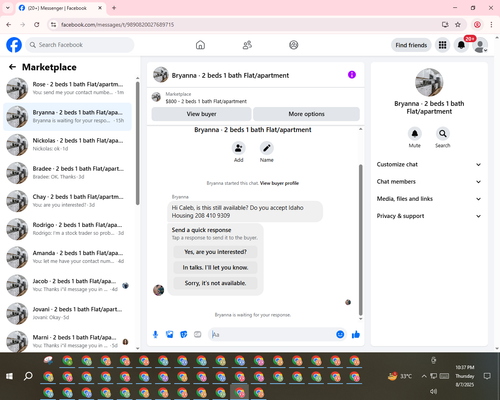Open the tab search dropdown arrow
Image resolution: width=500 pixels, height=400 pixels.
[x=8, y=8]
